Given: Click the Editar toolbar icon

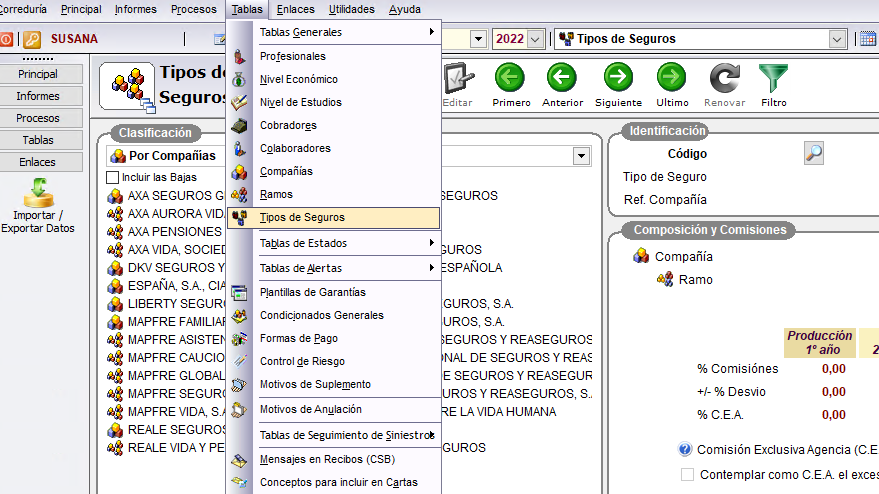Looking at the screenshot, I should pyautogui.click(x=458, y=78).
